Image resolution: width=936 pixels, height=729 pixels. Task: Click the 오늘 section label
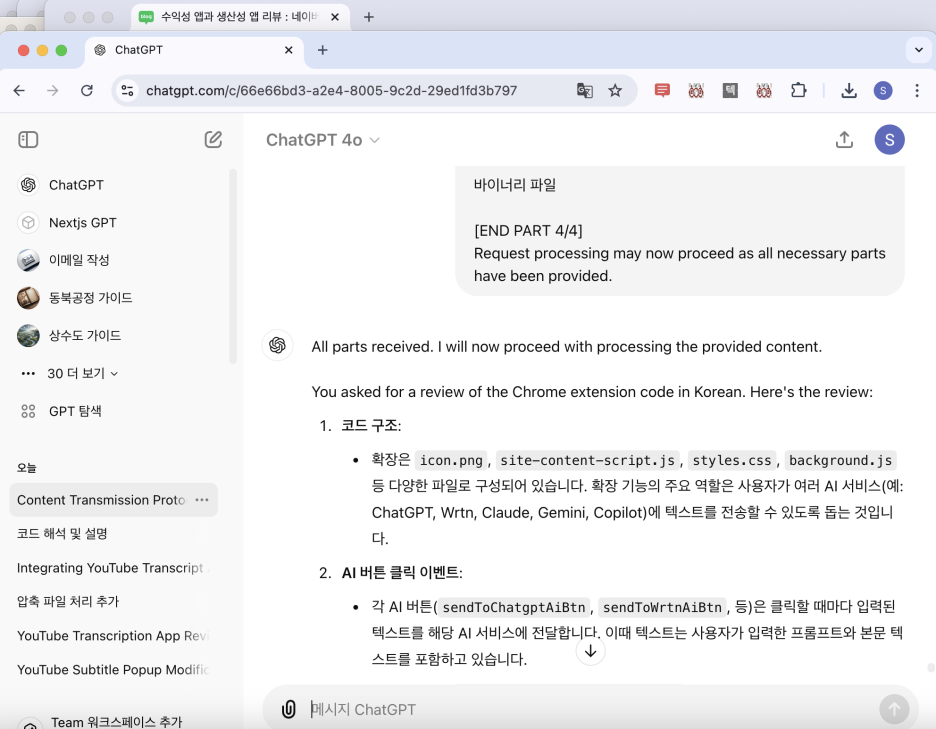(26, 467)
